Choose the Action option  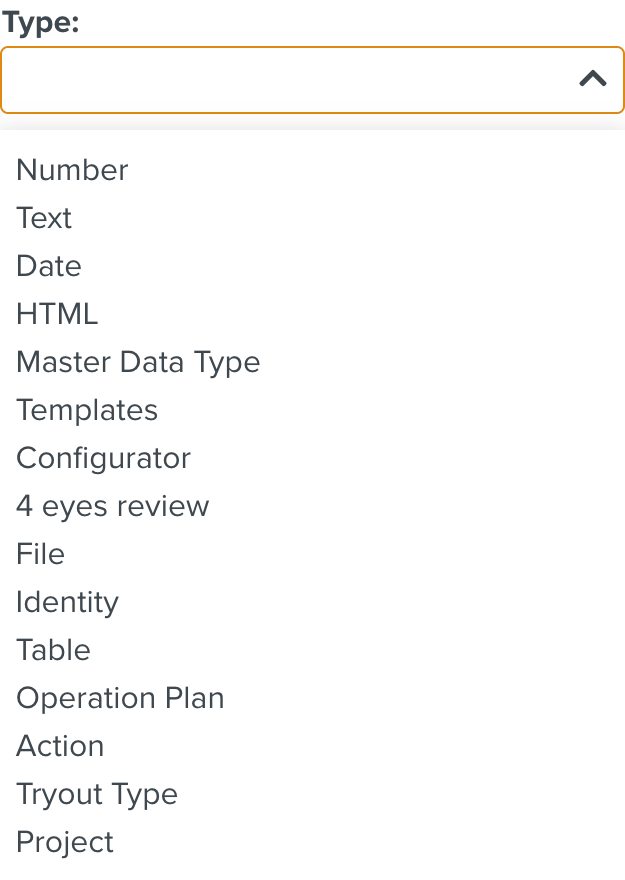click(60, 746)
